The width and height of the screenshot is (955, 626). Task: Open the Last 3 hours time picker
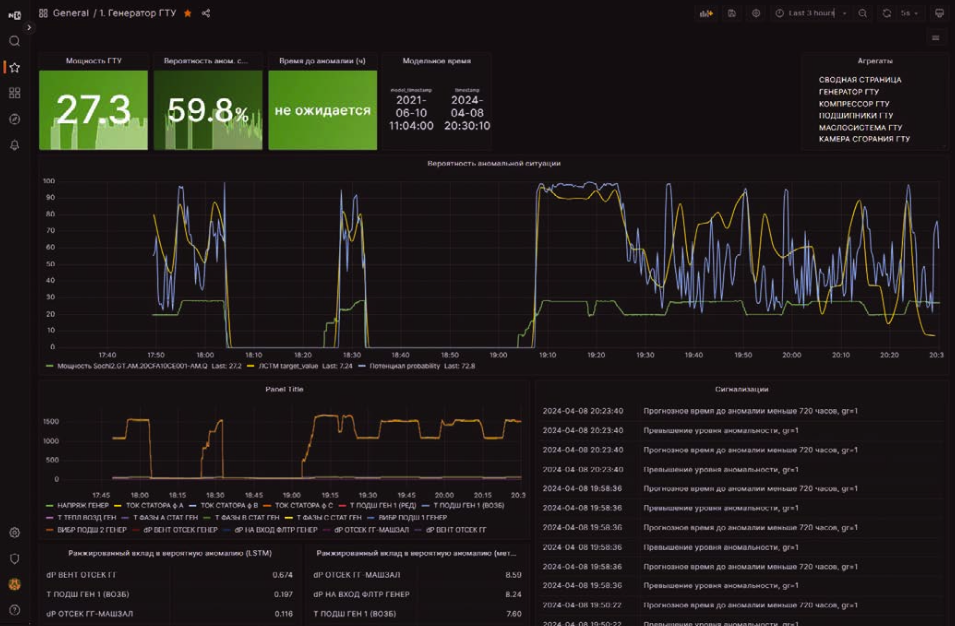(811, 13)
